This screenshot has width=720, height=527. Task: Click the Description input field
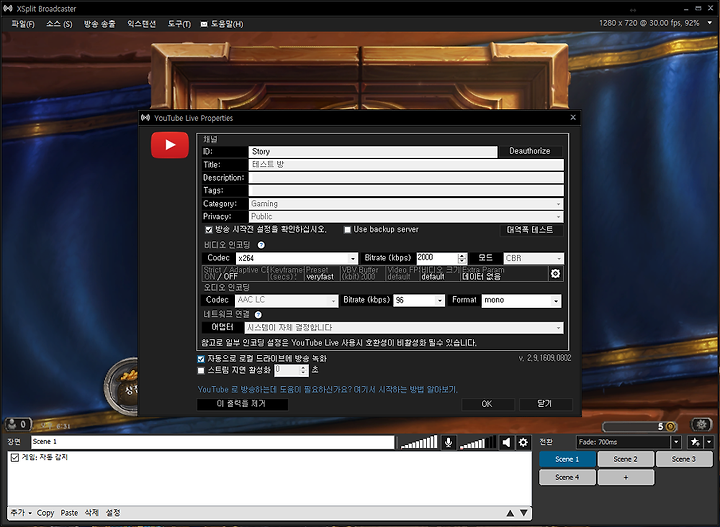click(406, 178)
